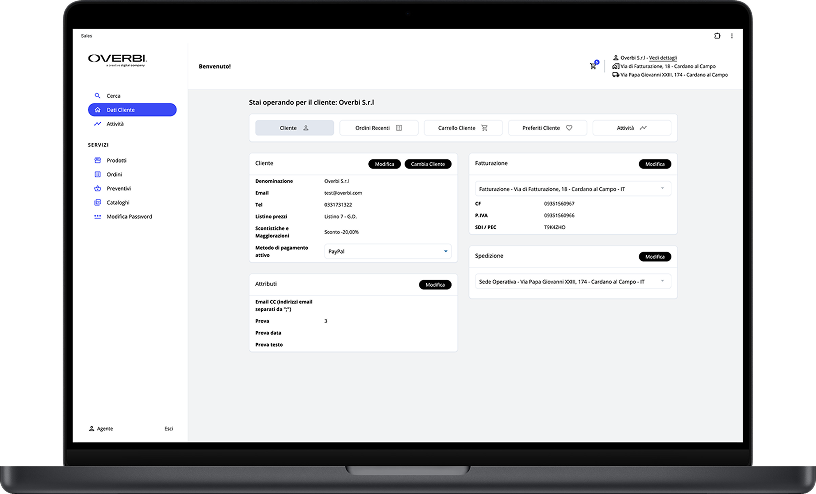Open Attività chart icon in sidebar
The image size is (816, 494).
click(97, 124)
